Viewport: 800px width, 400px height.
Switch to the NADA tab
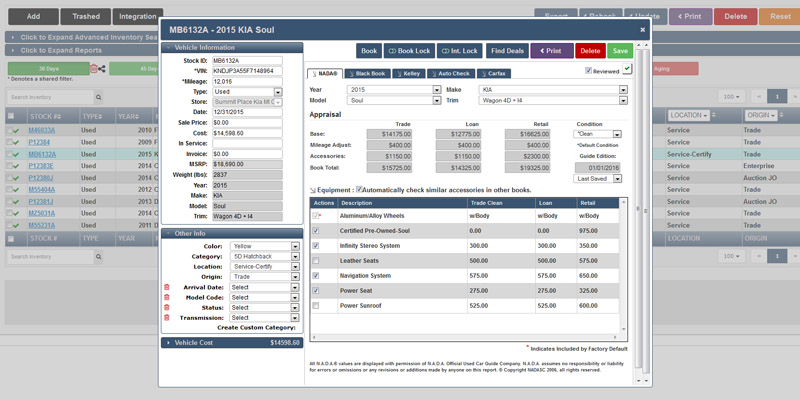coord(325,73)
